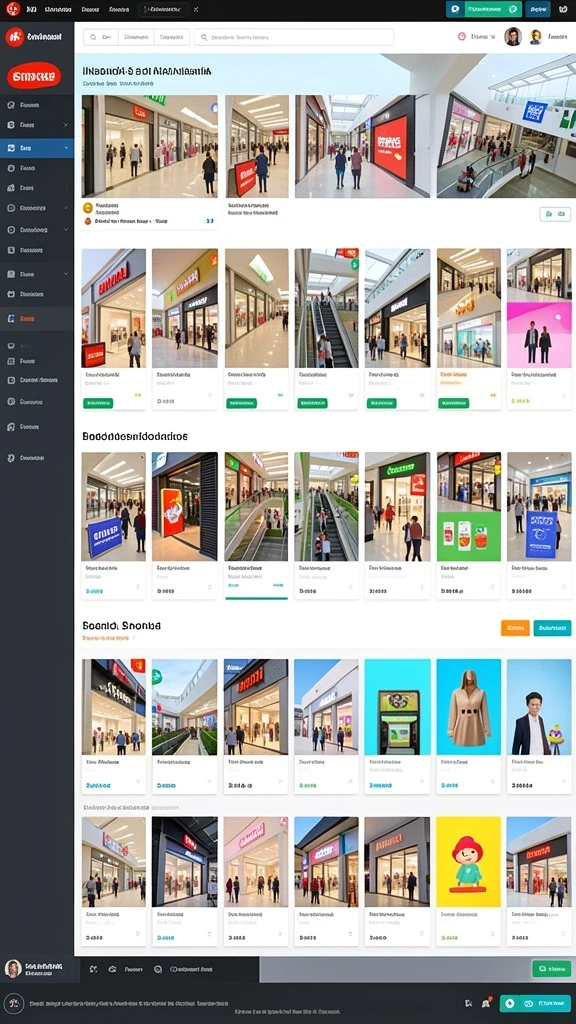This screenshot has width=576, height=1024.
Task: Click inside the wide search field in the header
Action: point(294,37)
